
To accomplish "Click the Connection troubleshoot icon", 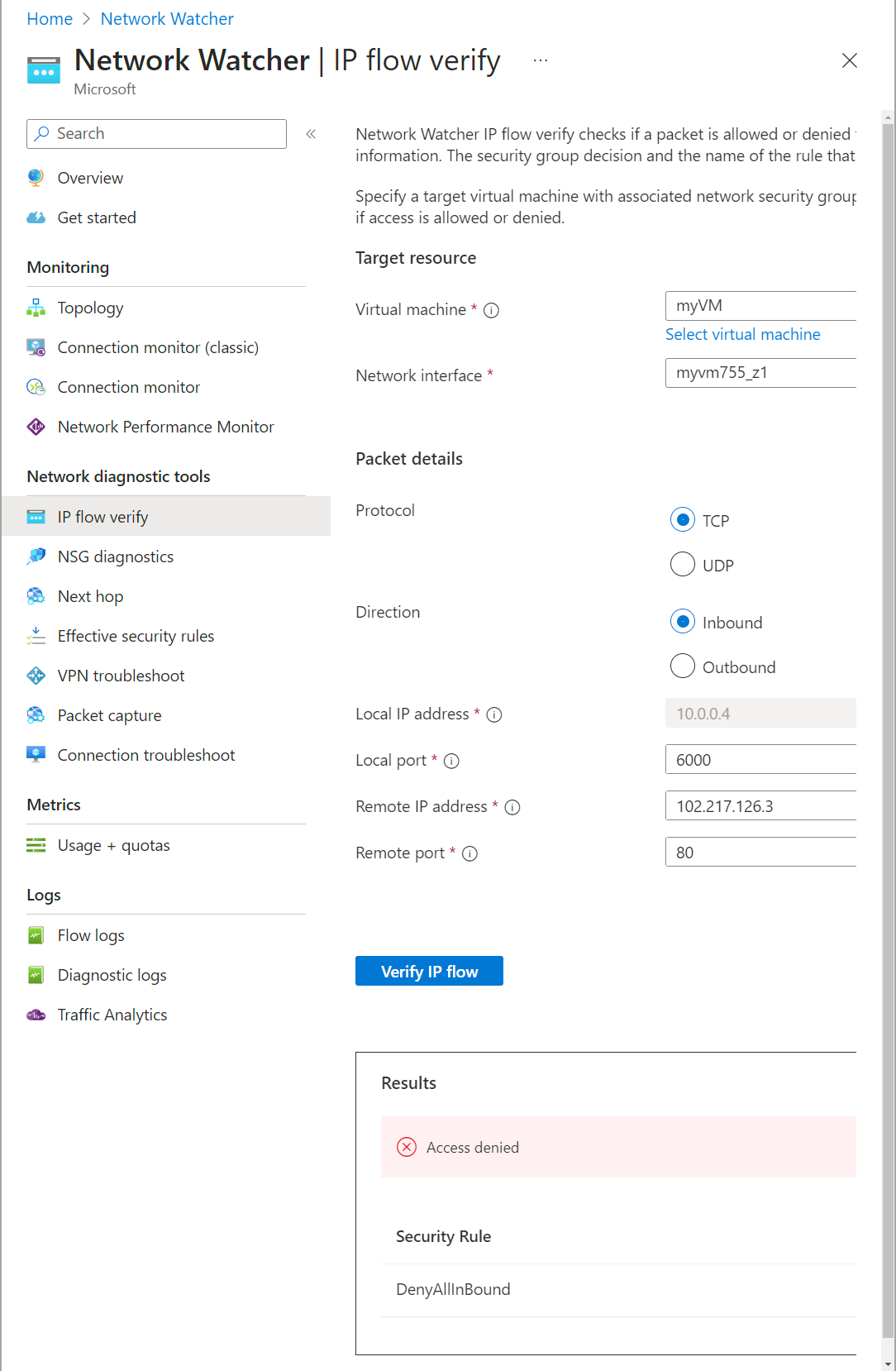I will pos(36,755).
